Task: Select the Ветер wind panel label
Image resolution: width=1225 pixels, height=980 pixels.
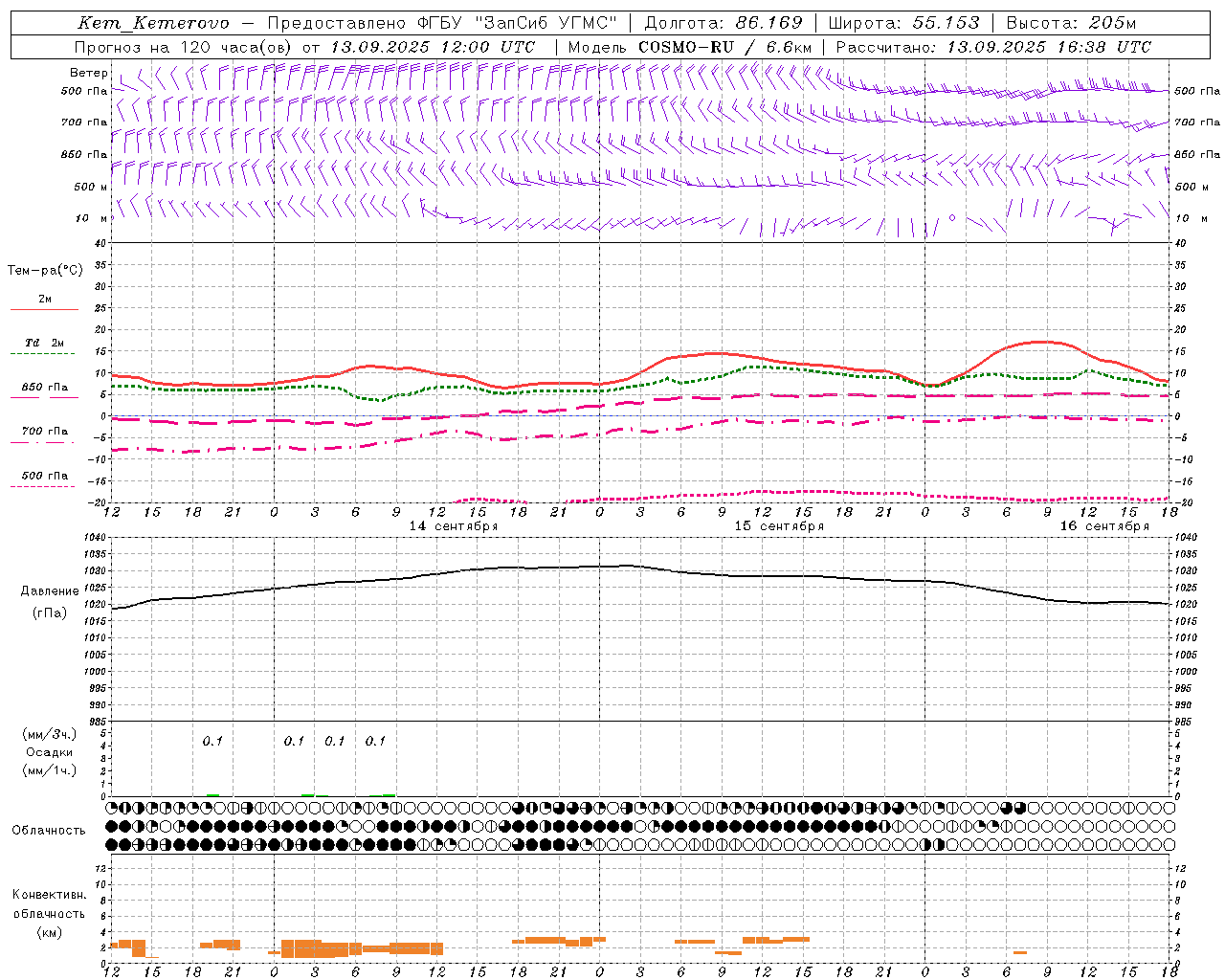Action: (88, 73)
